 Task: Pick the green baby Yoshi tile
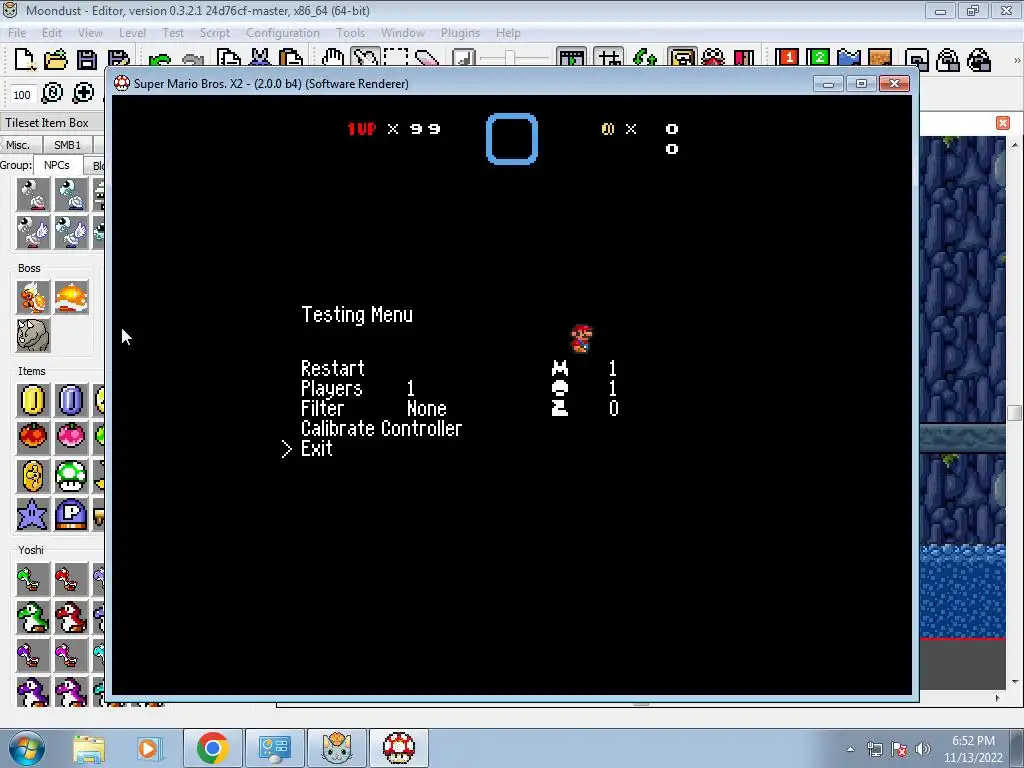tap(33, 579)
